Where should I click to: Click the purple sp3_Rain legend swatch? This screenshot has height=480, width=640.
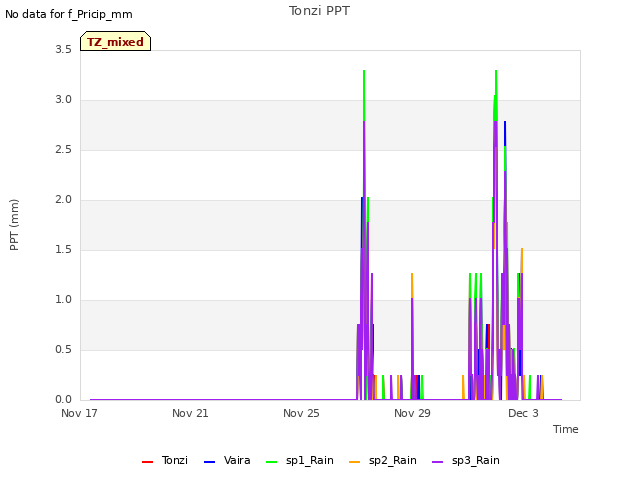[438, 462]
